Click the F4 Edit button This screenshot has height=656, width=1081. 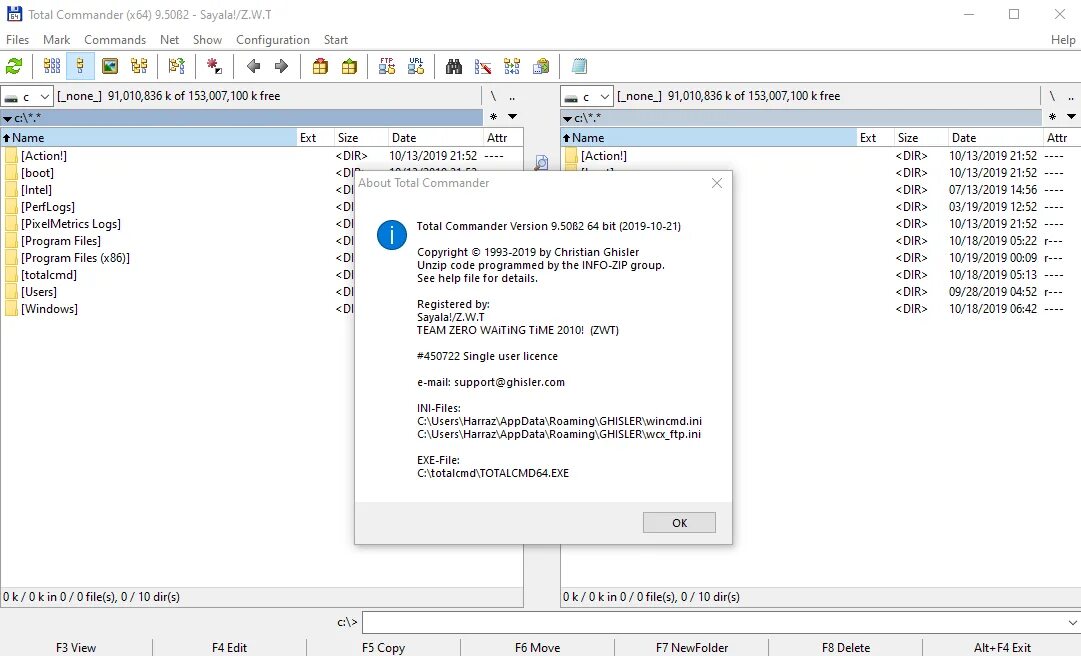coord(230,648)
